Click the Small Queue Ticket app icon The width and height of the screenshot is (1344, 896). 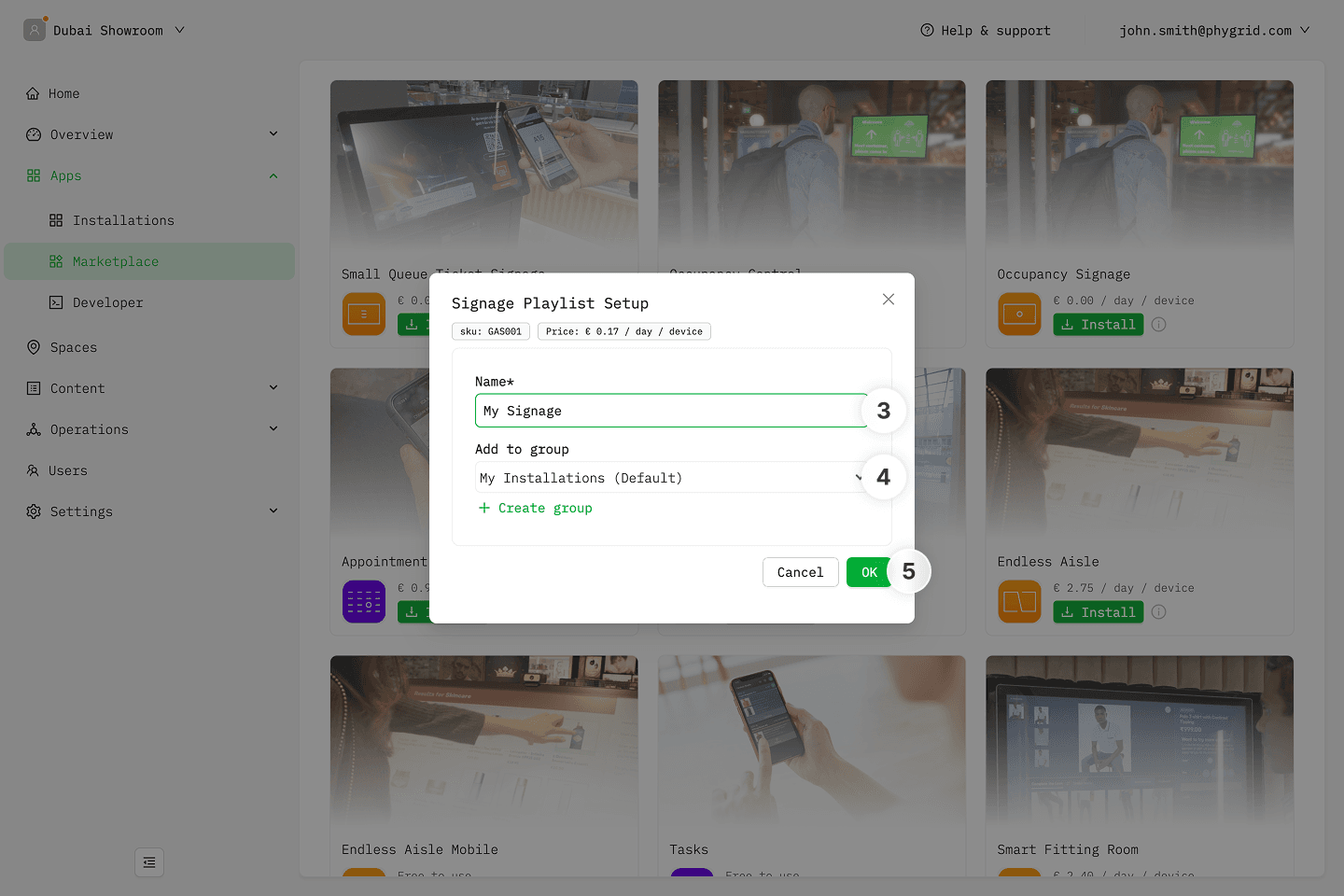click(x=364, y=315)
